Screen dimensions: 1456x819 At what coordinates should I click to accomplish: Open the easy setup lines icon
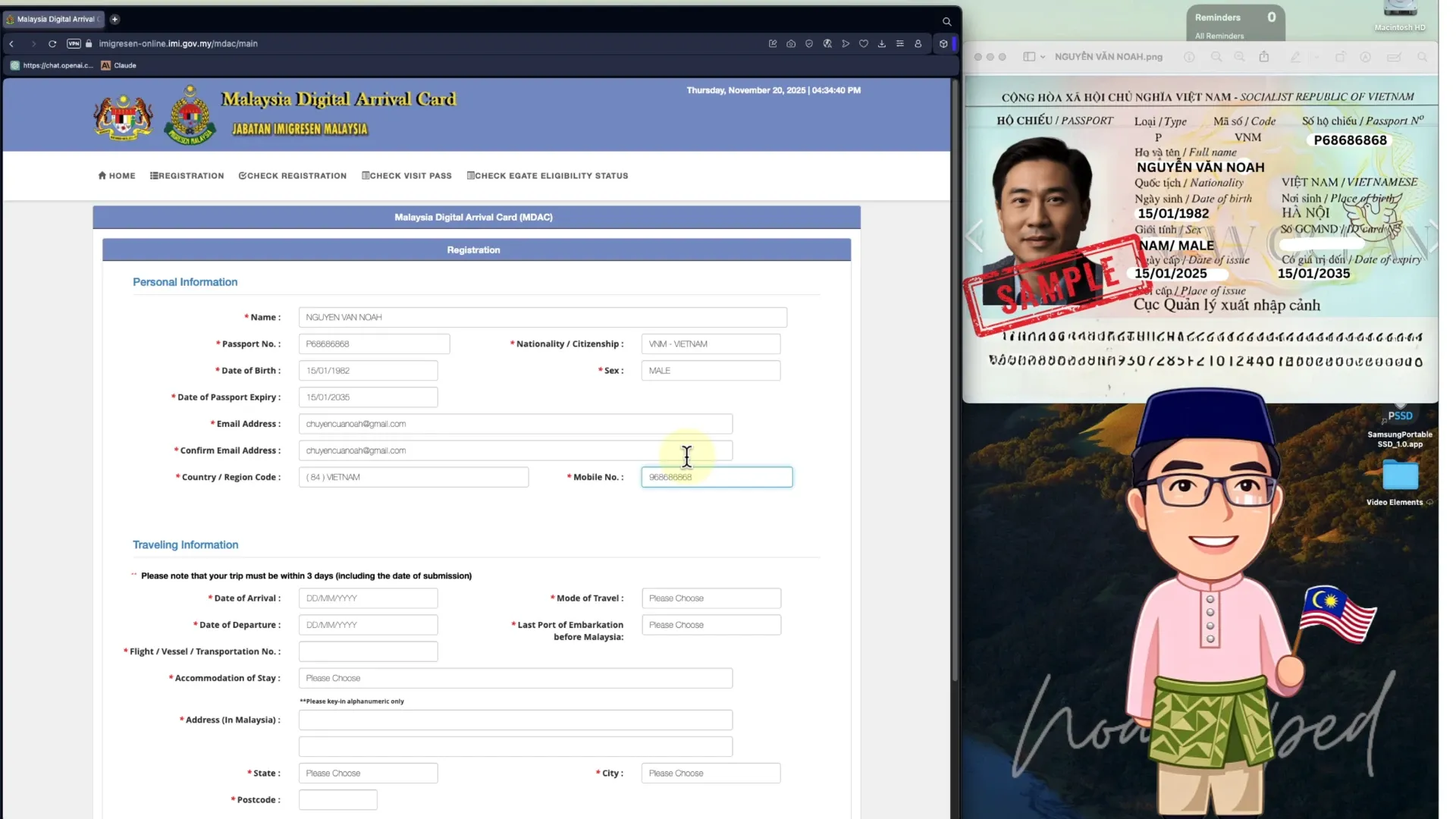(900, 44)
